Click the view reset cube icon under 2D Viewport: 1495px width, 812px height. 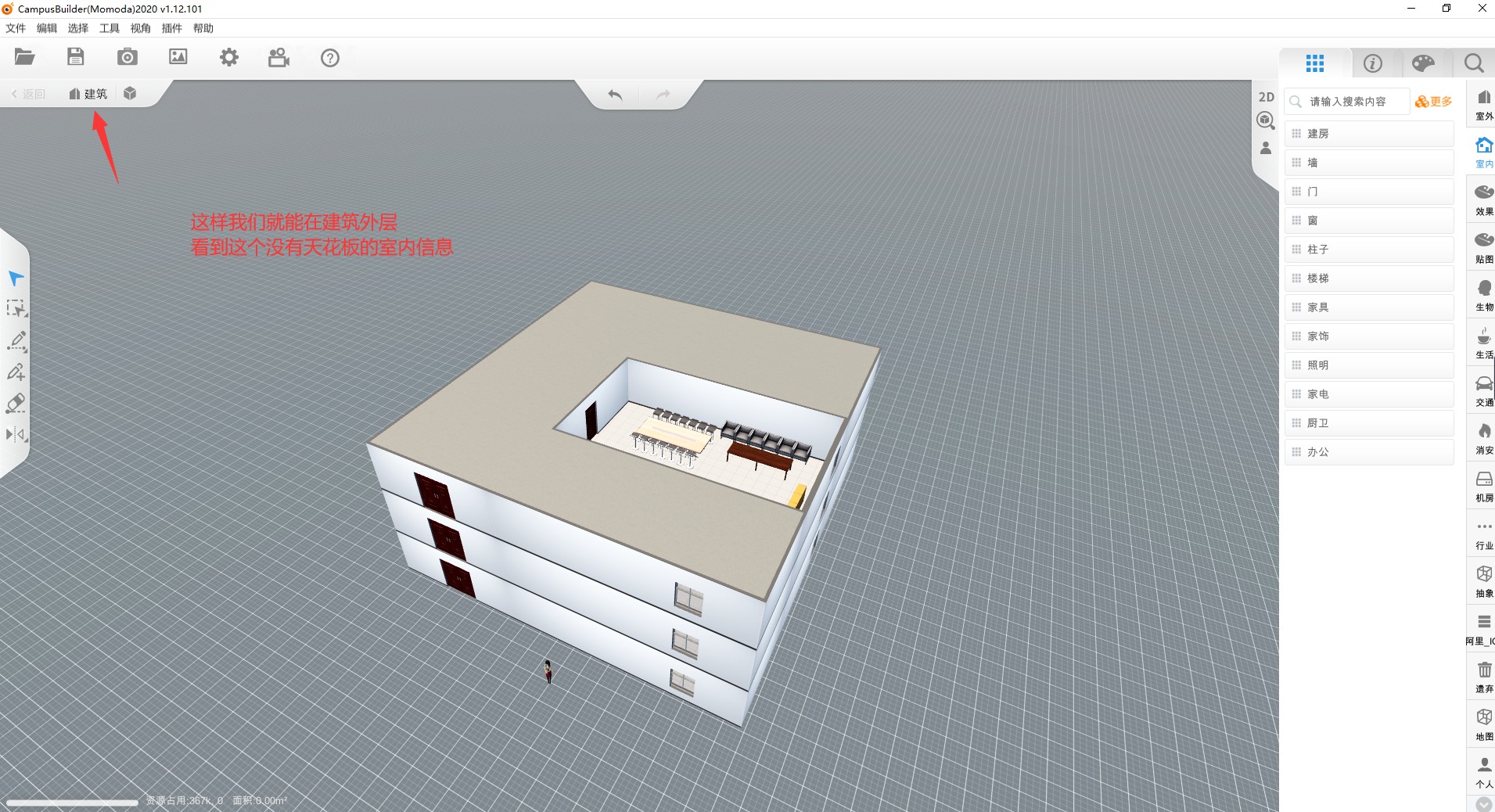click(1266, 120)
